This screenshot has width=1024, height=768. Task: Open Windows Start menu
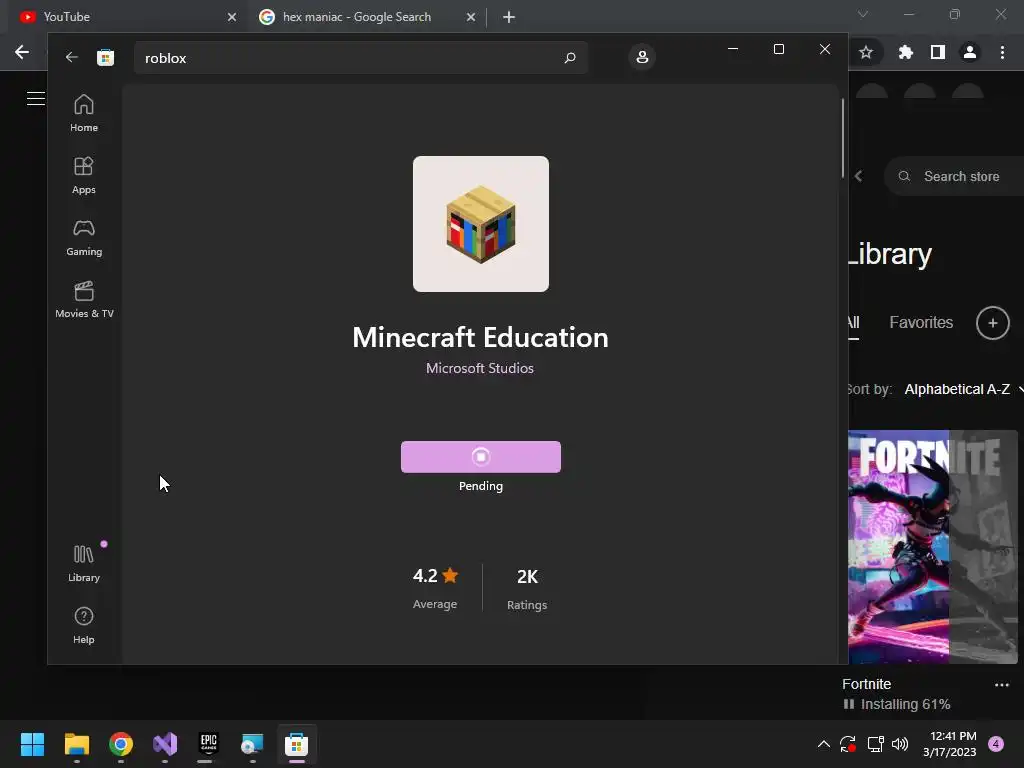[x=32, y=744]
